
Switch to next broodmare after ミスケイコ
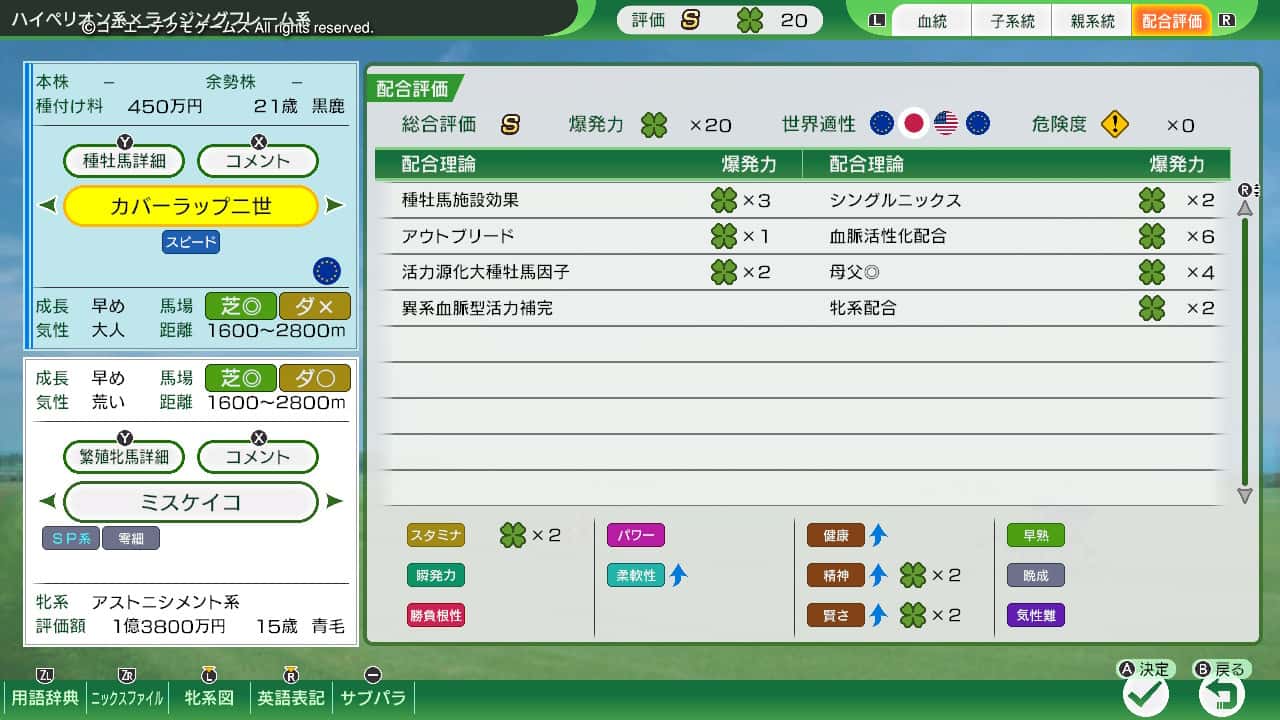tap(334, 501)
